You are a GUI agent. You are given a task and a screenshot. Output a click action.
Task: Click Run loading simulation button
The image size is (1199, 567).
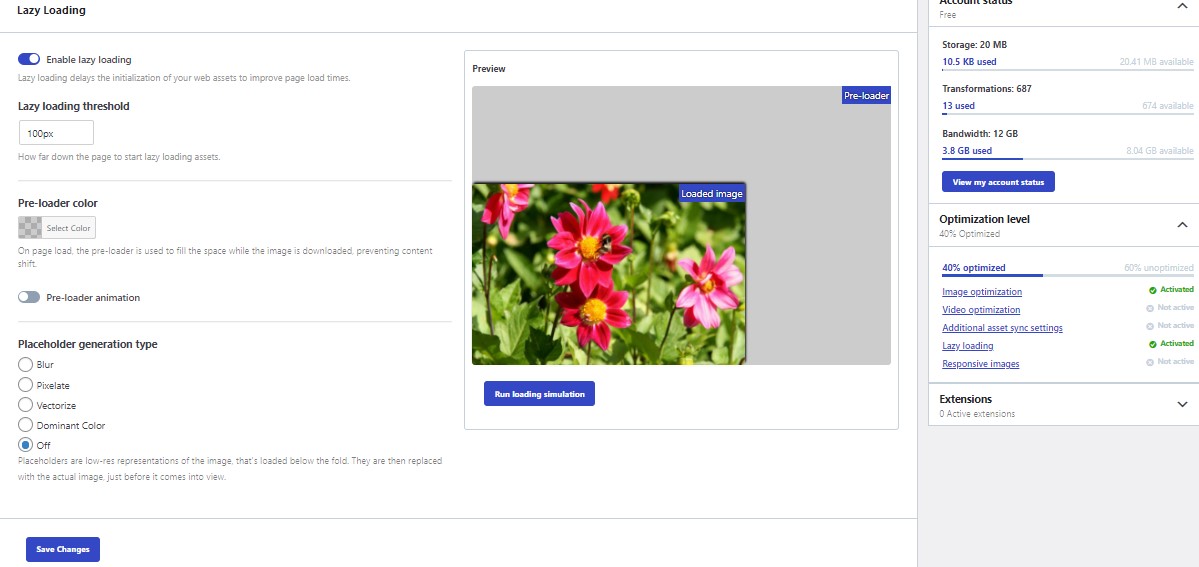click(539, 394)
